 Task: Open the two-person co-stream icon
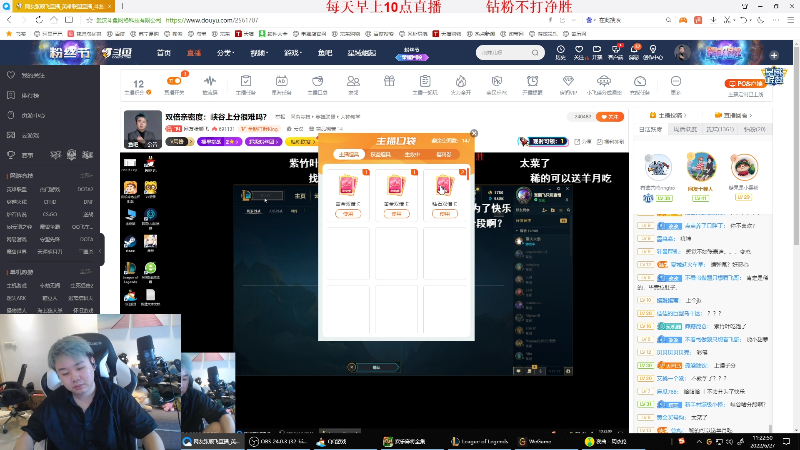(353, 81)
